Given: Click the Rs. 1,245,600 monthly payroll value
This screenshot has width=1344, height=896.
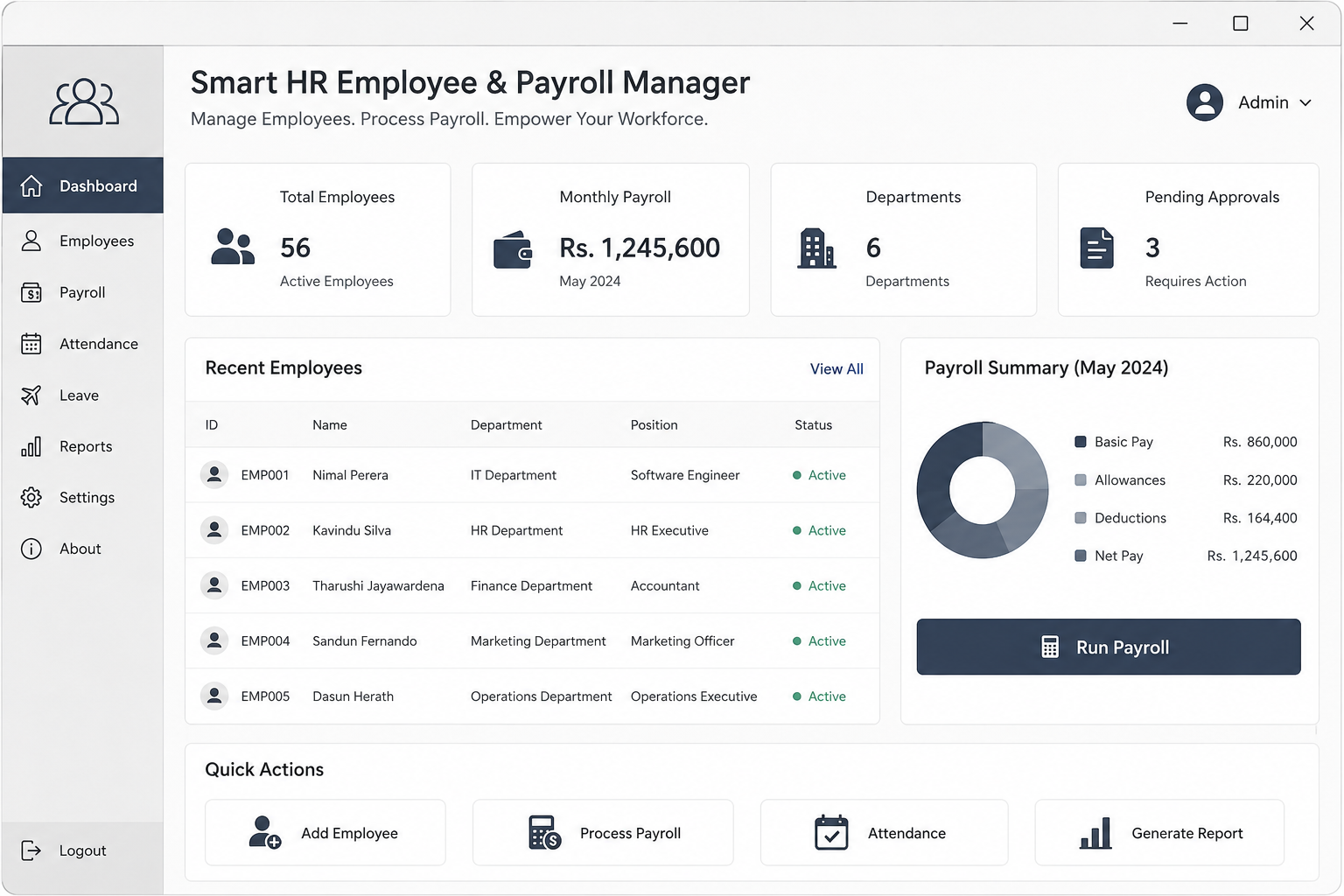Looking at the screenshot, I should coord(640,248).
